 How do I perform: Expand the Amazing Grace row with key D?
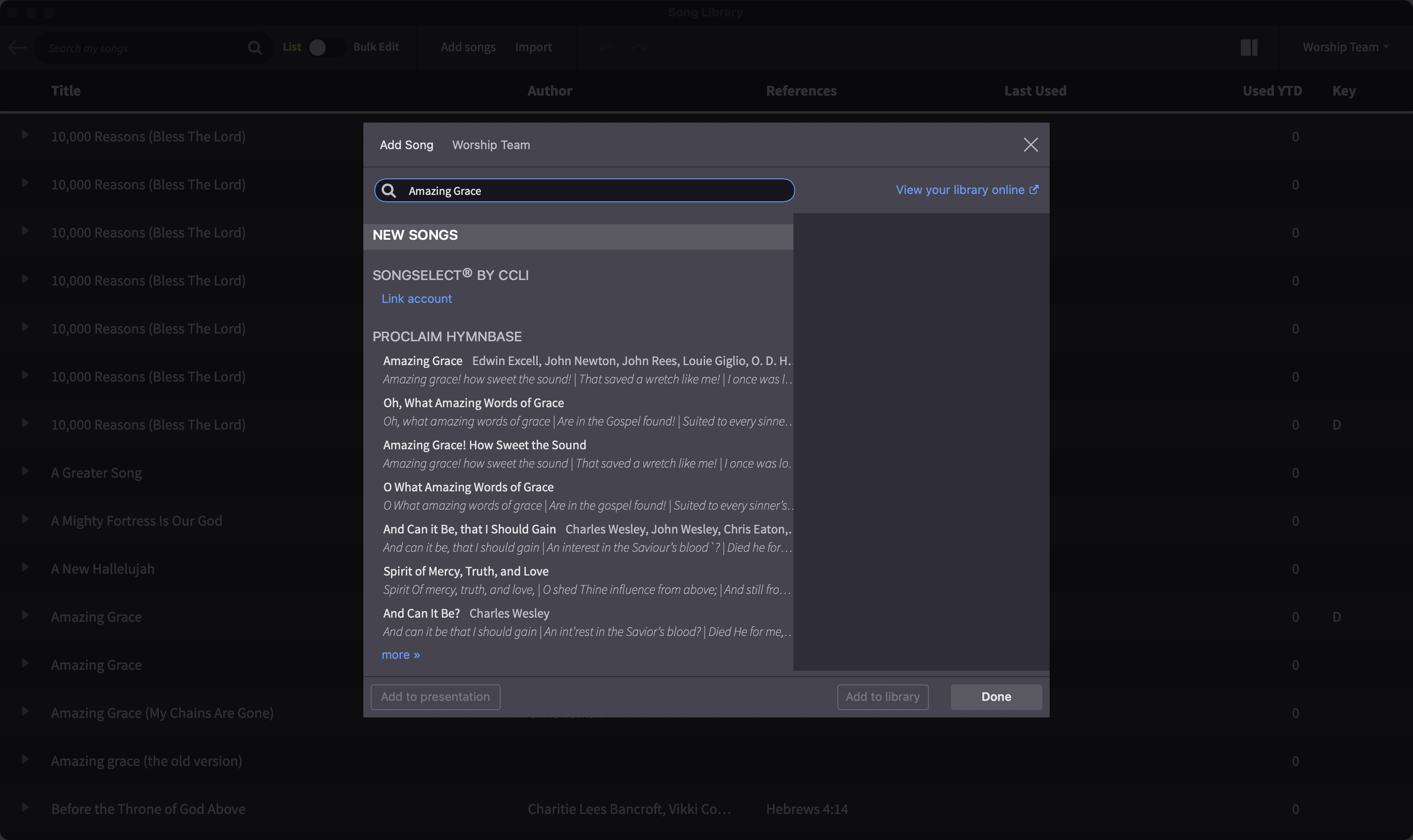point(25,615)
